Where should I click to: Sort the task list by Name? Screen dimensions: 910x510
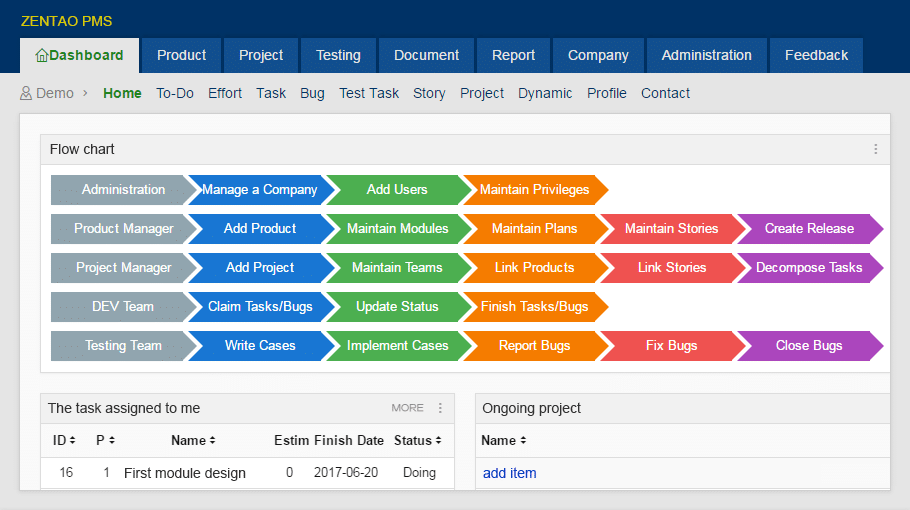pyautogui.click(x=193, y=440)
